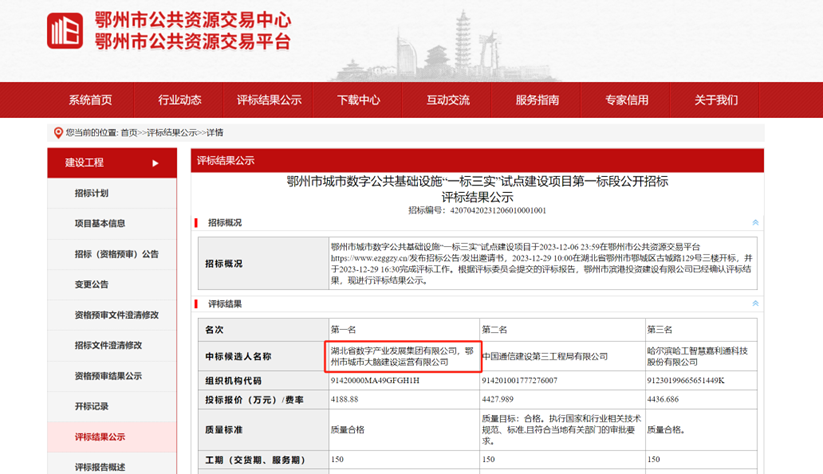Screen dimensions: 823x474
Task: Open the 行业动态 nav item
Action: coord(180,100)
